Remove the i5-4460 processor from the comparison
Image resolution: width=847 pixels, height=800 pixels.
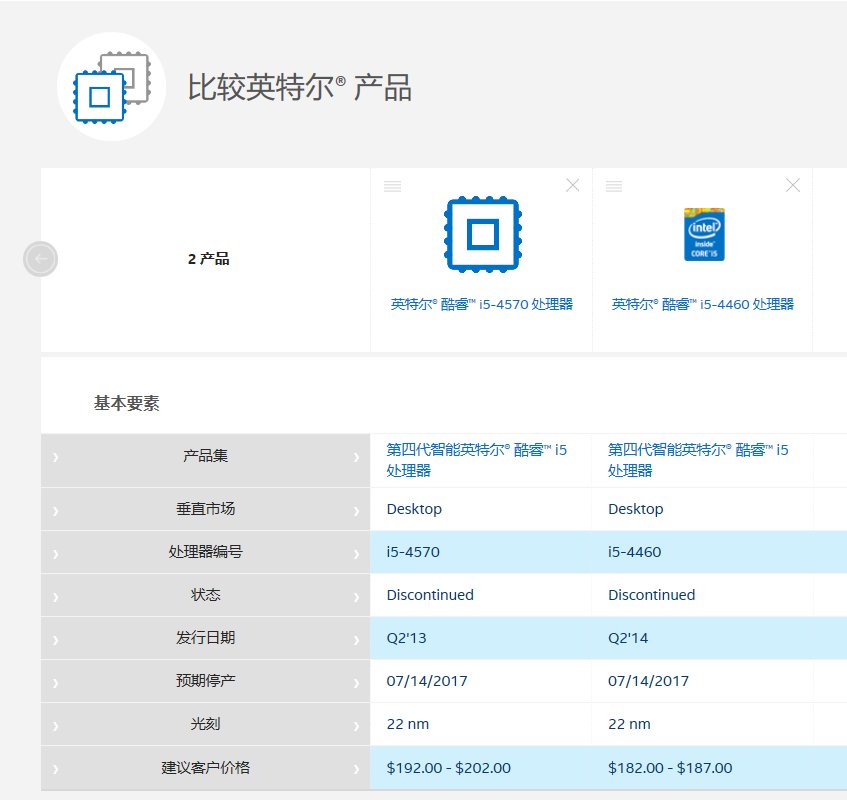click(792, 184)
